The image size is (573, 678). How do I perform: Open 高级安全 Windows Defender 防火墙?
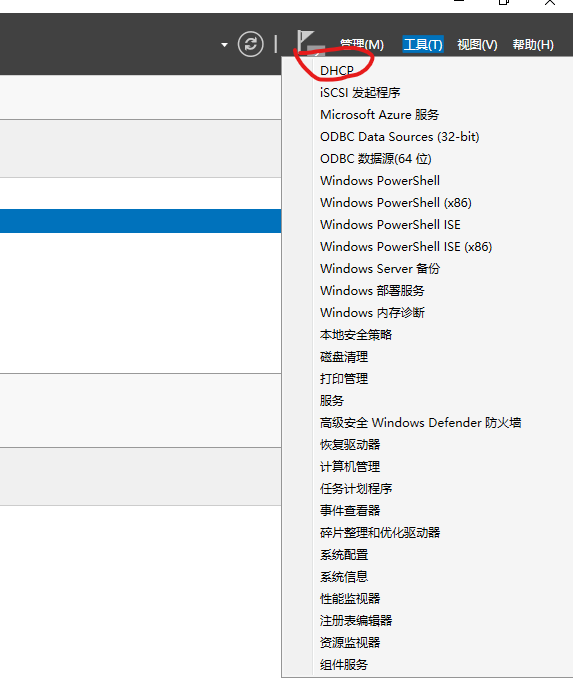click(x=420, y=422)
